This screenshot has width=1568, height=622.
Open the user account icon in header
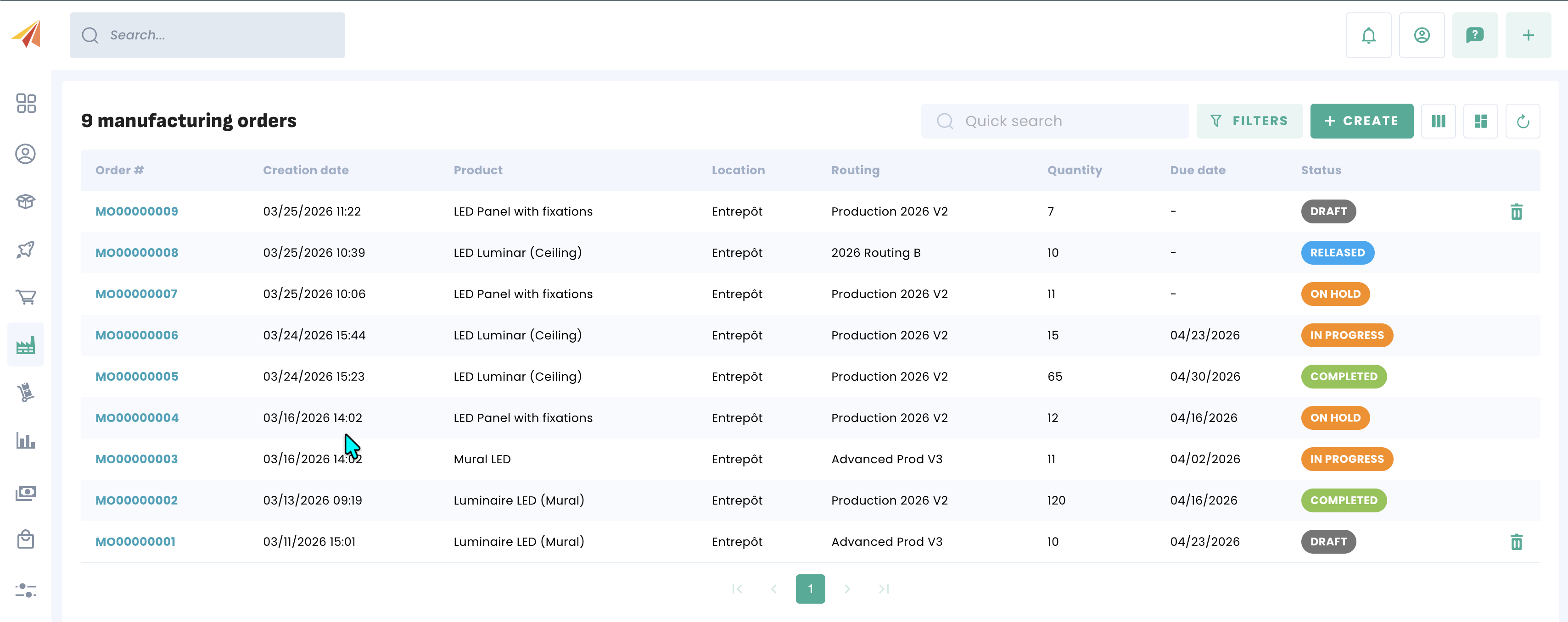(x=1421, y=35)
